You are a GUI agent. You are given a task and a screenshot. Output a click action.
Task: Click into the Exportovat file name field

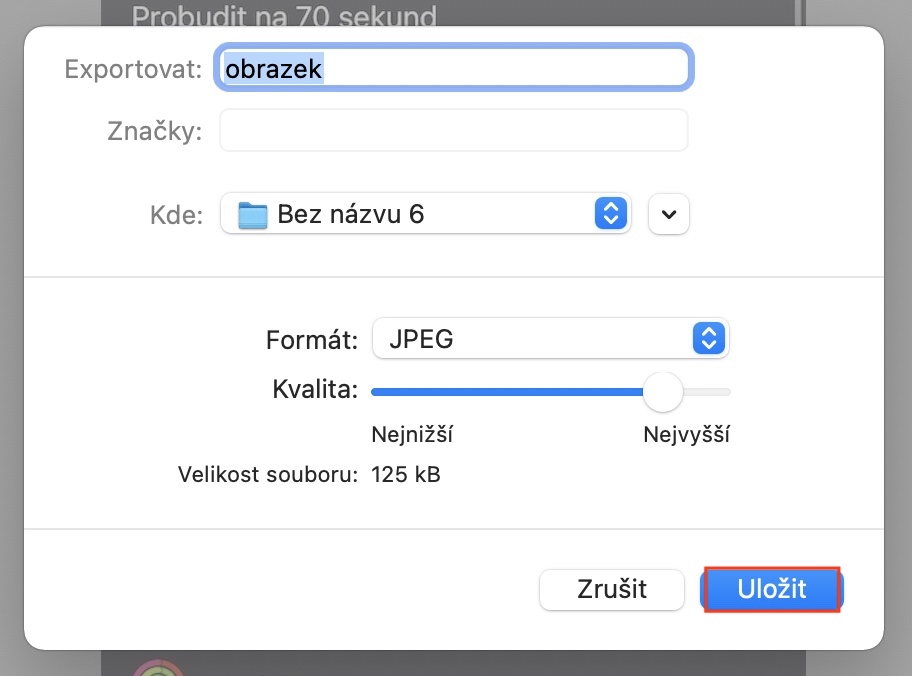[x=454, y=68]
